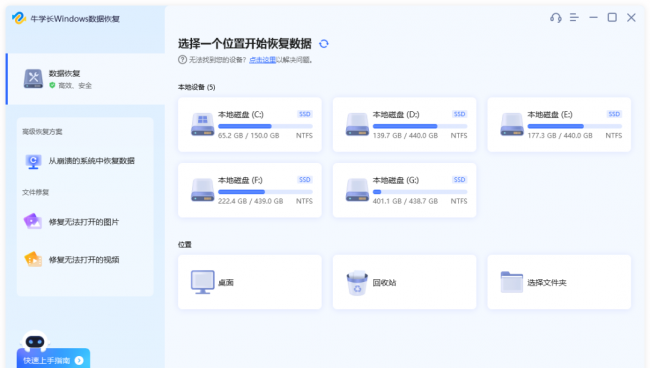Minimize the recovery app window

pyautogui.click(x=593, y=17)
